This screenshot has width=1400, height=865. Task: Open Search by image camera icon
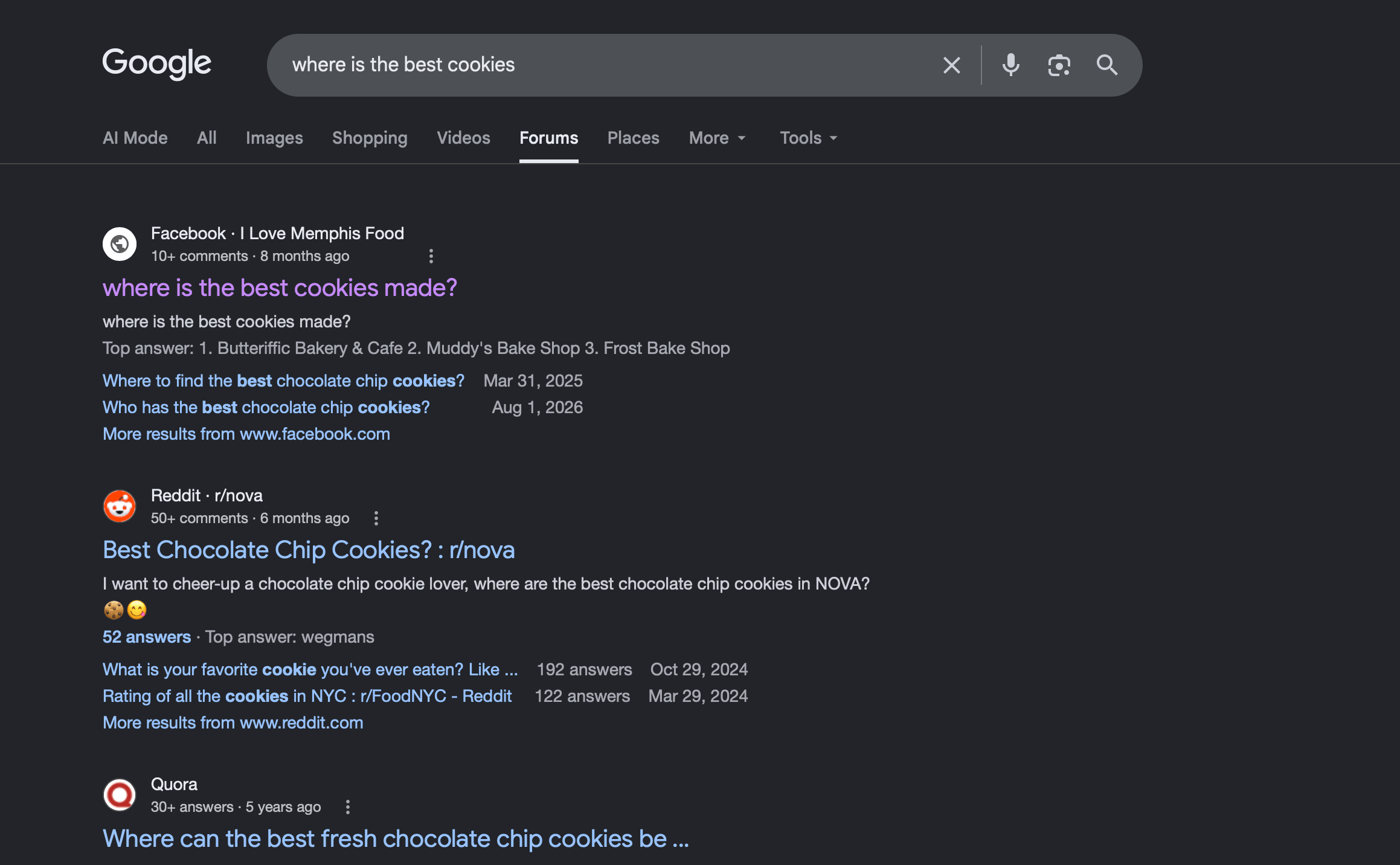click(1059, 65)
